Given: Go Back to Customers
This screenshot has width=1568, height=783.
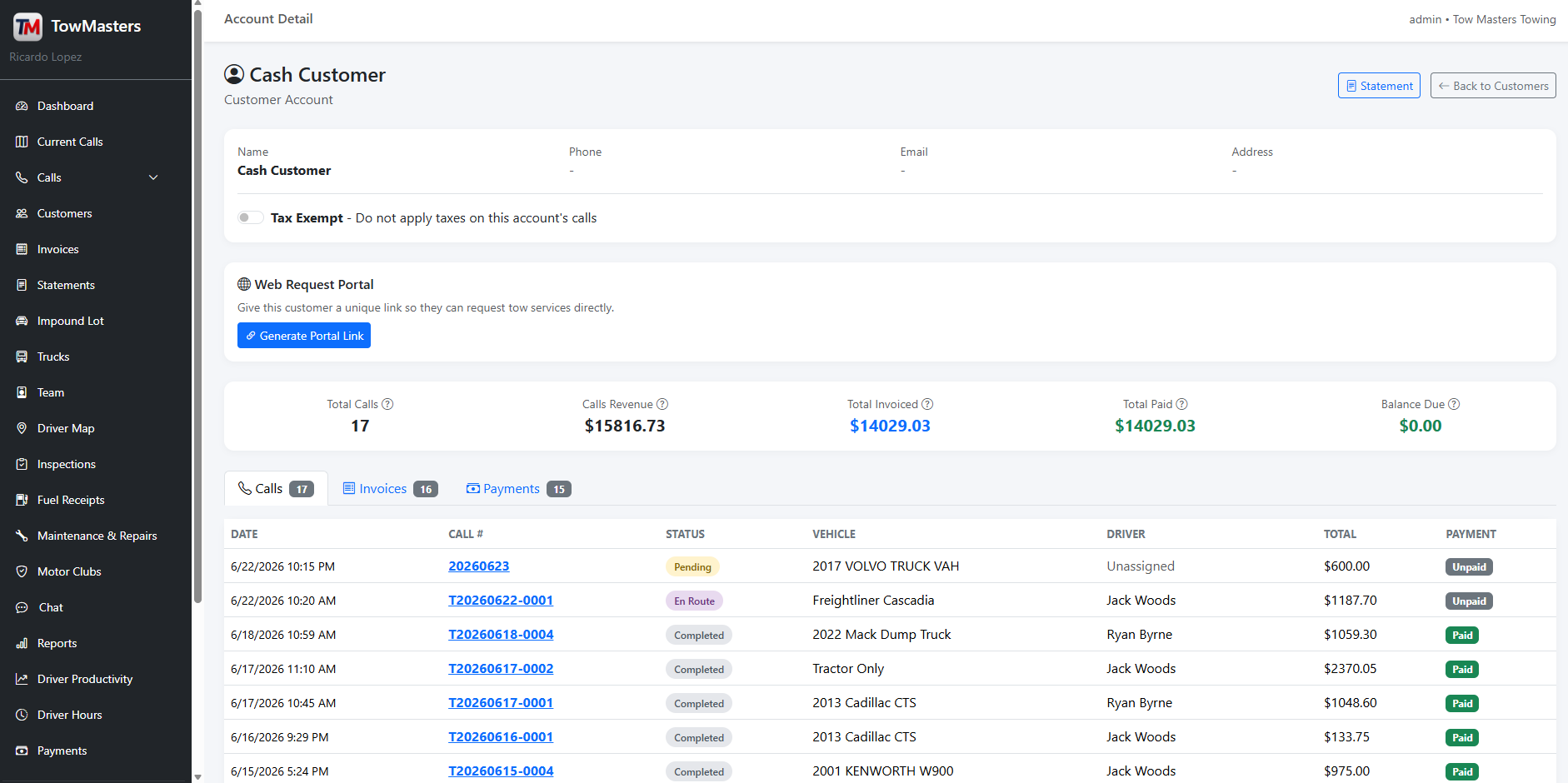Looking at the screenshot, I should tap(1493, 86).
